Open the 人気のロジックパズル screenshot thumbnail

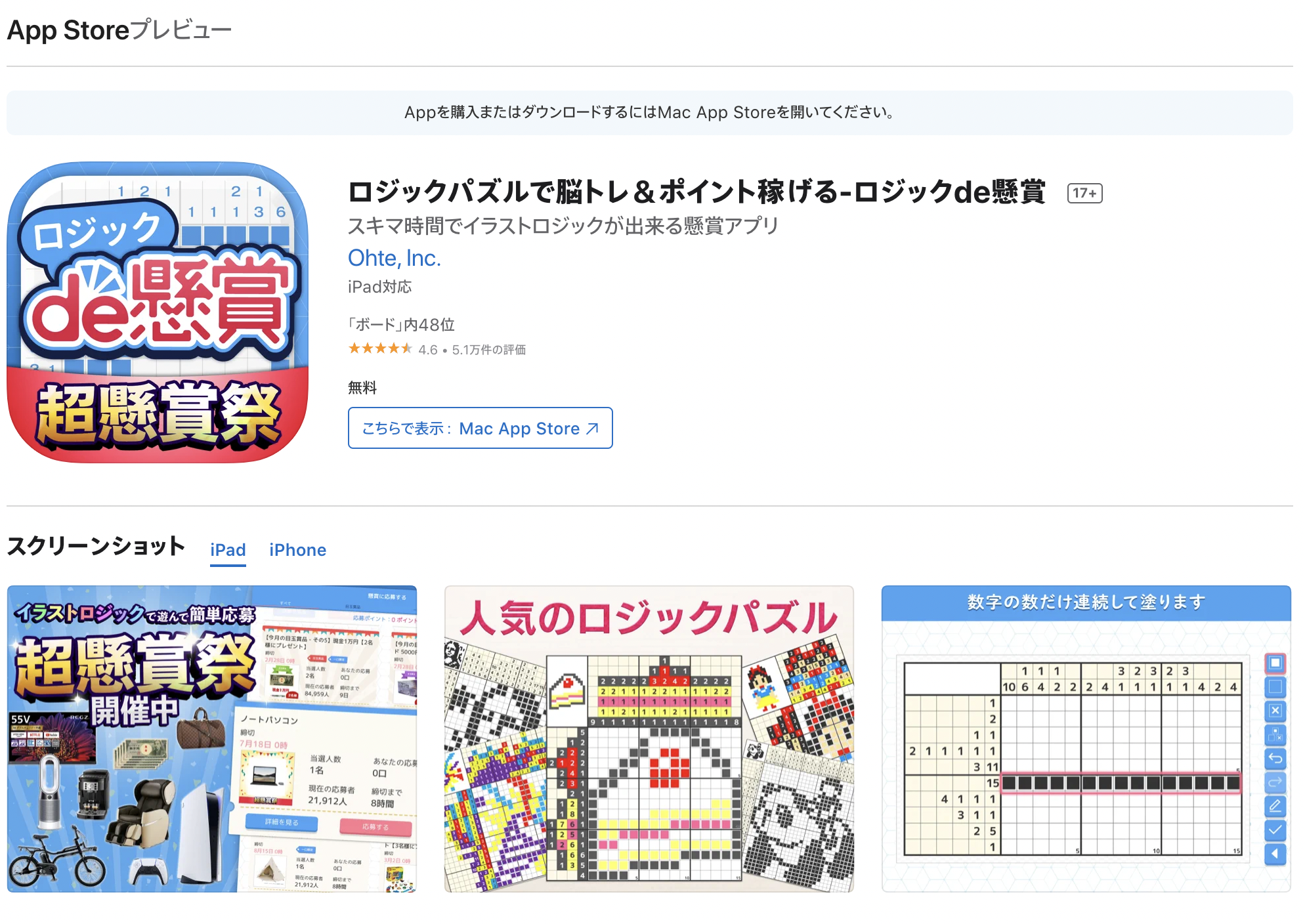pyautogui.click(x=649, y=739)
